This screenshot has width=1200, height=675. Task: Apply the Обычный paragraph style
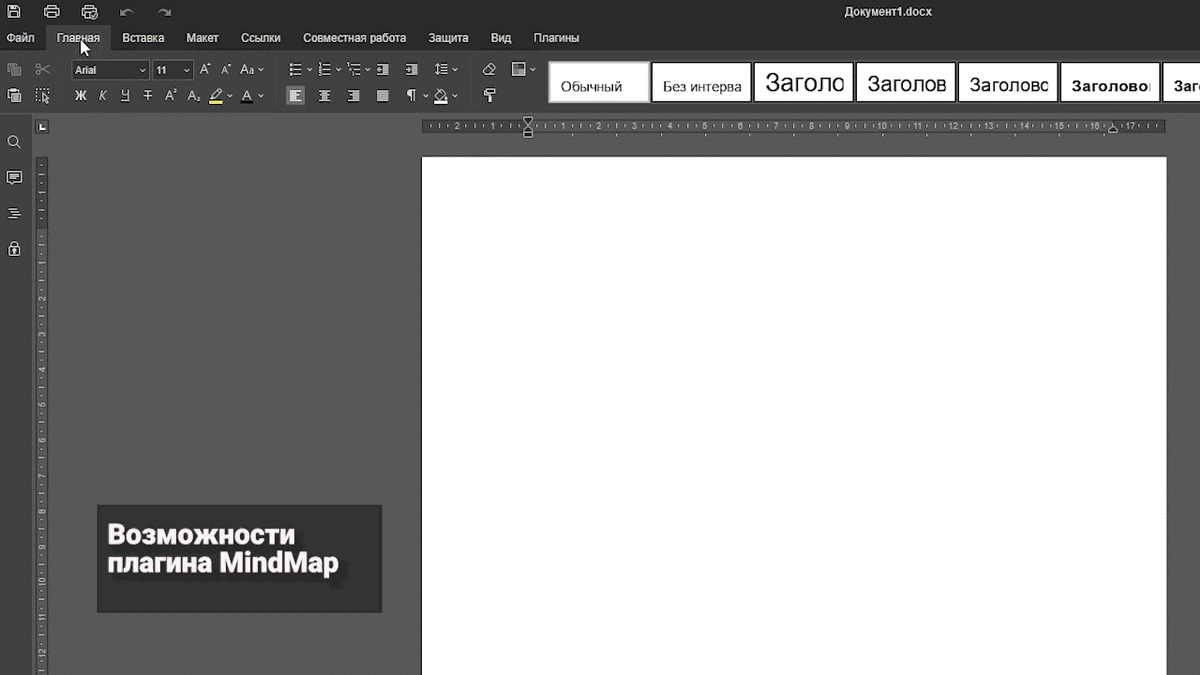click(599, 83)
